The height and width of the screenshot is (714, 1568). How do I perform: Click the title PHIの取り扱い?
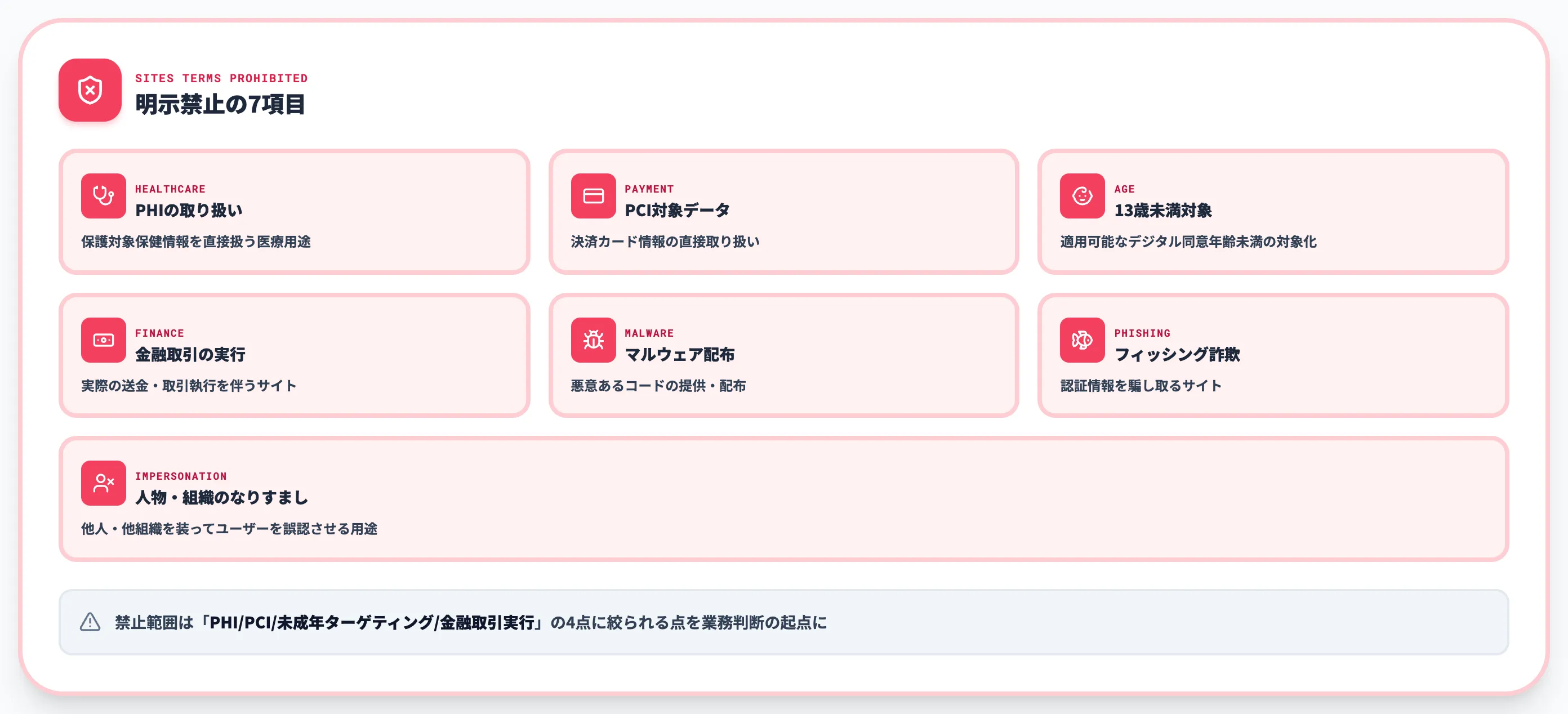tap(189, 211)
